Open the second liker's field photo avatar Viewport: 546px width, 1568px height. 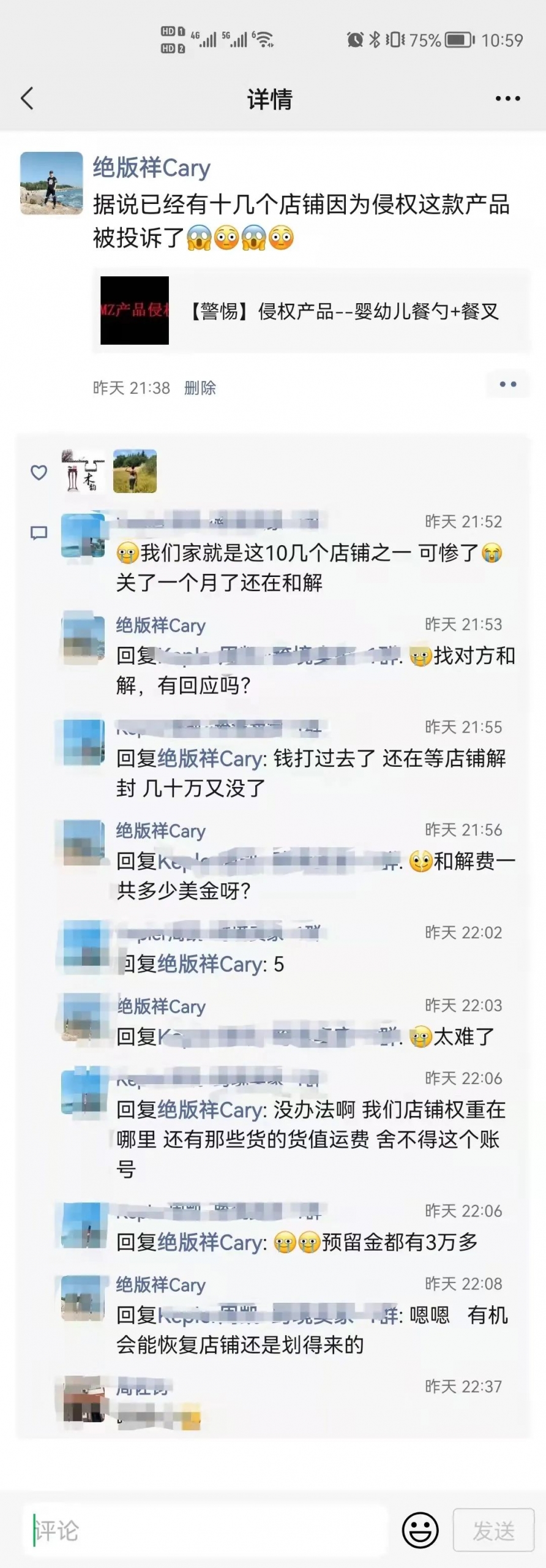[135, 471]
